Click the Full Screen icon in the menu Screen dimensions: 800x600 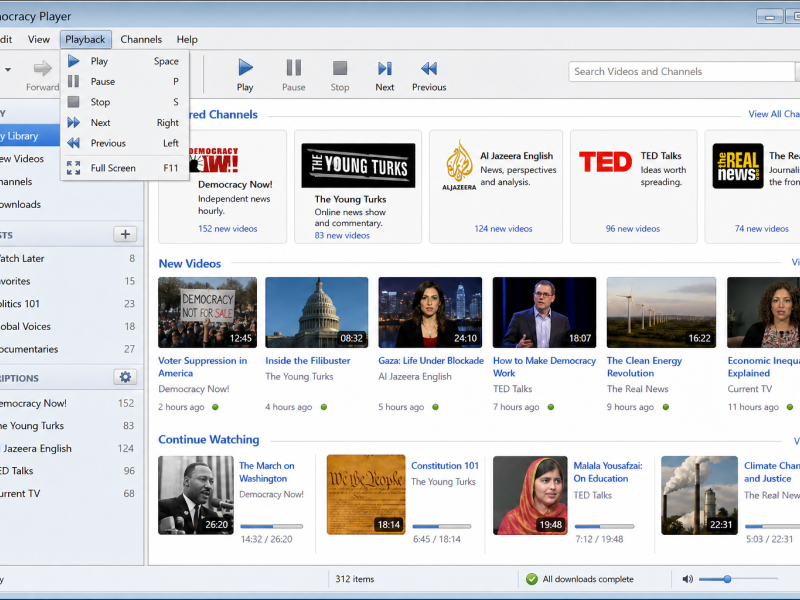tap(73, 168)
